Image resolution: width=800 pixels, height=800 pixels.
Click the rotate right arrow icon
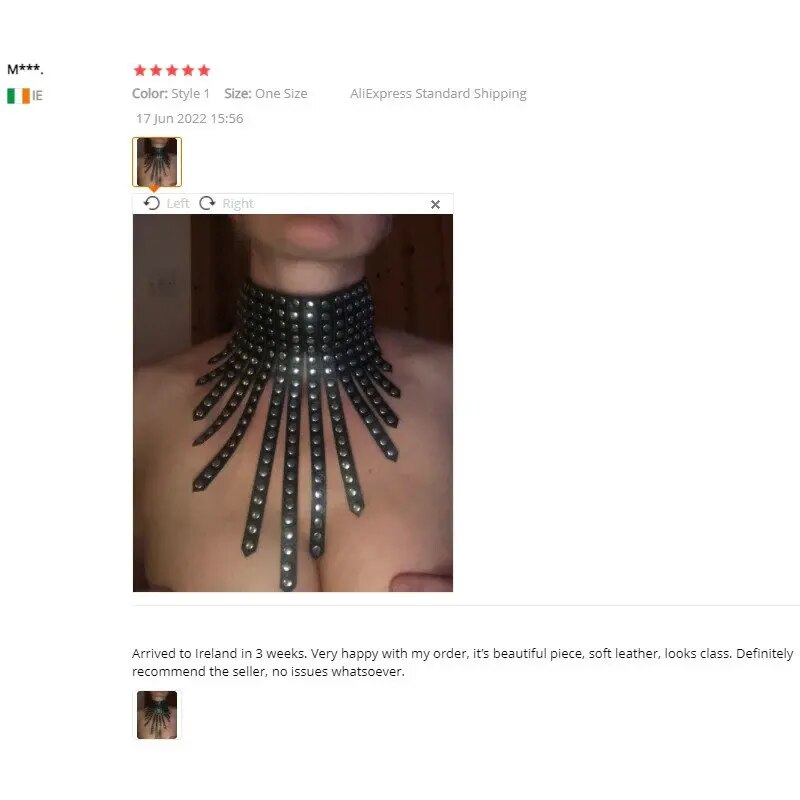click(x=207, y=203)
